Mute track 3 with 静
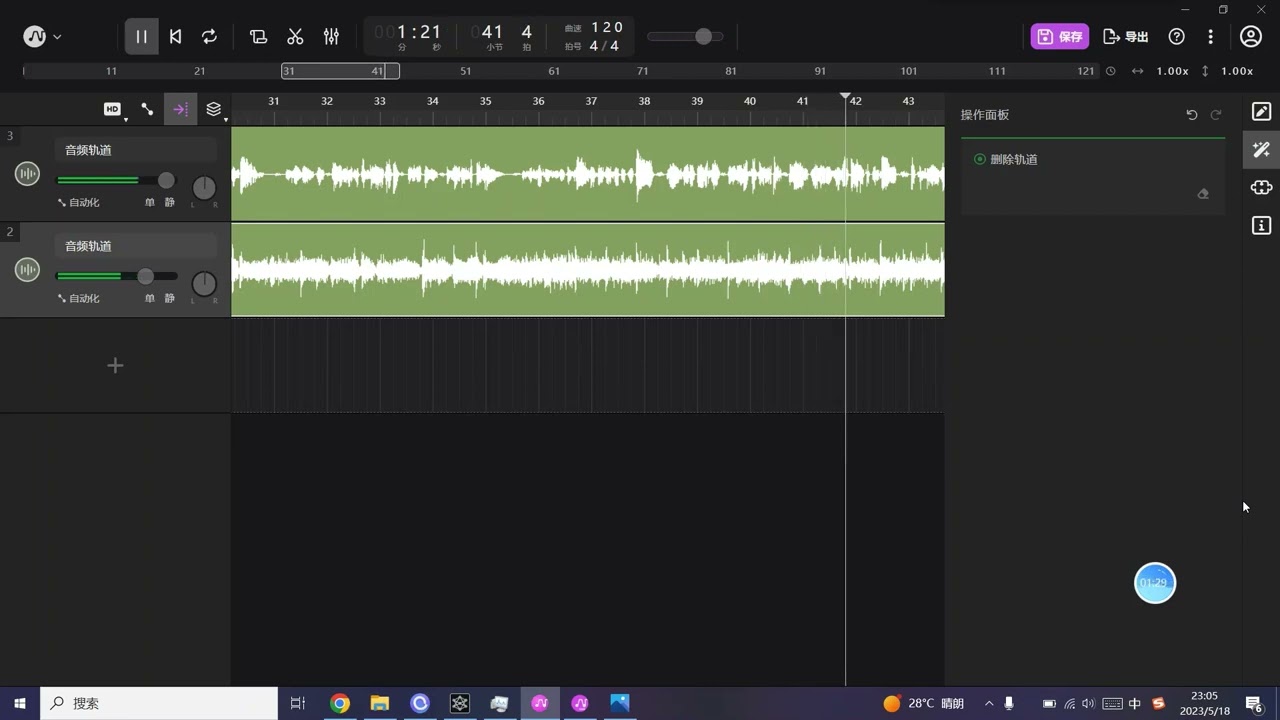1280x720 pixels. 170,203
